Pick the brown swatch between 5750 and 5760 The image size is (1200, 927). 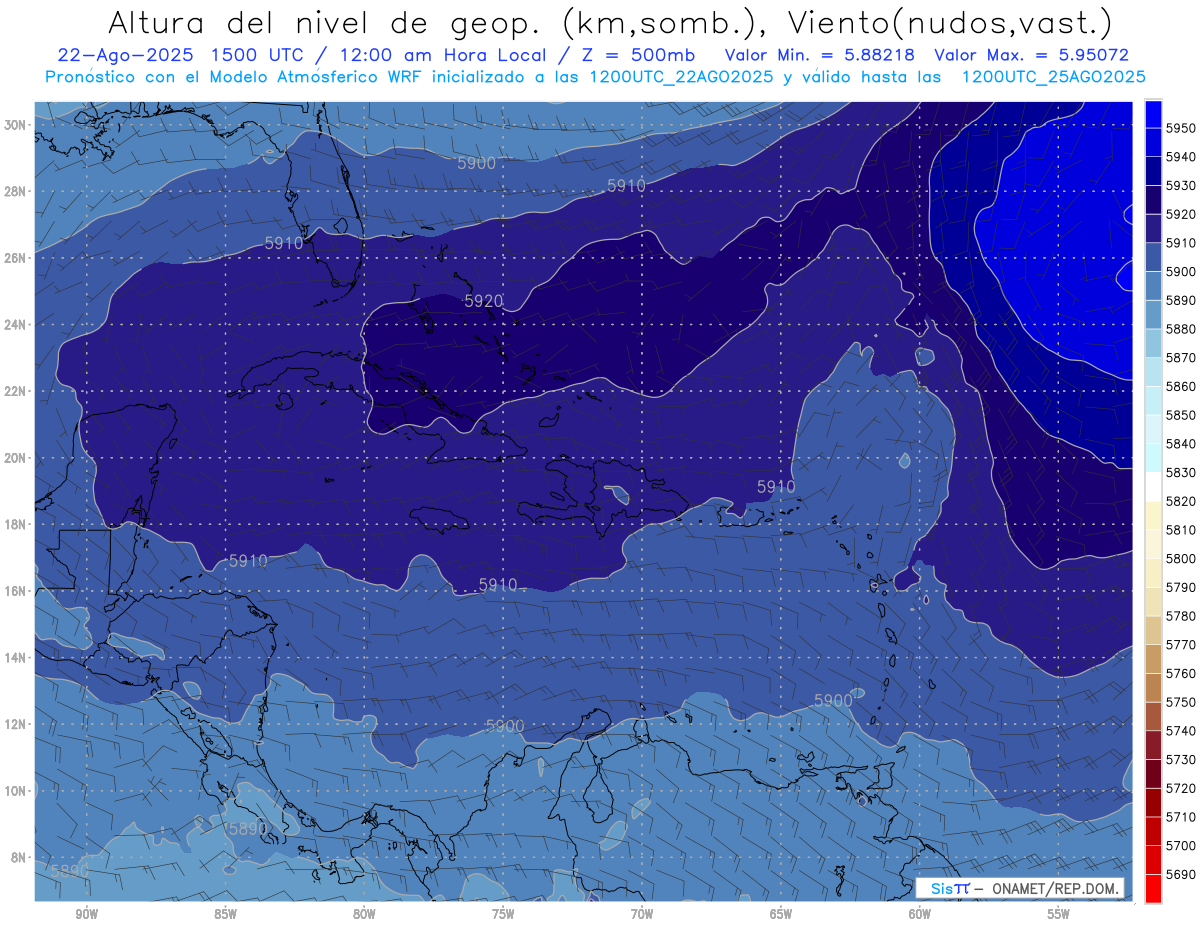(x=1153, y=687)
